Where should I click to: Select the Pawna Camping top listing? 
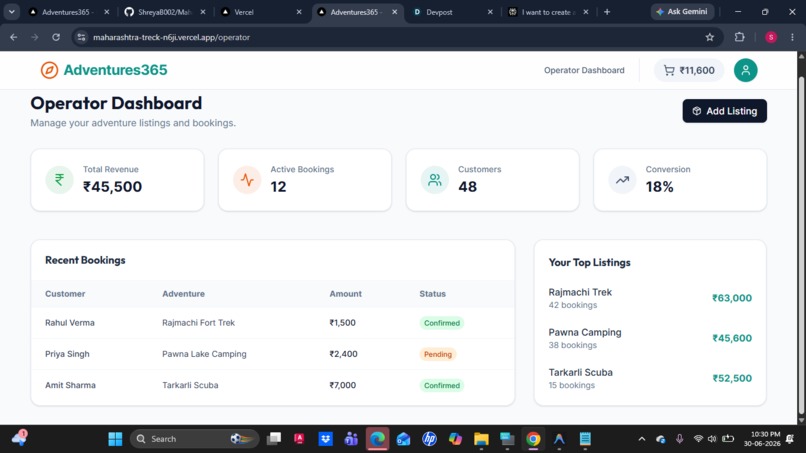pos(650,338)
